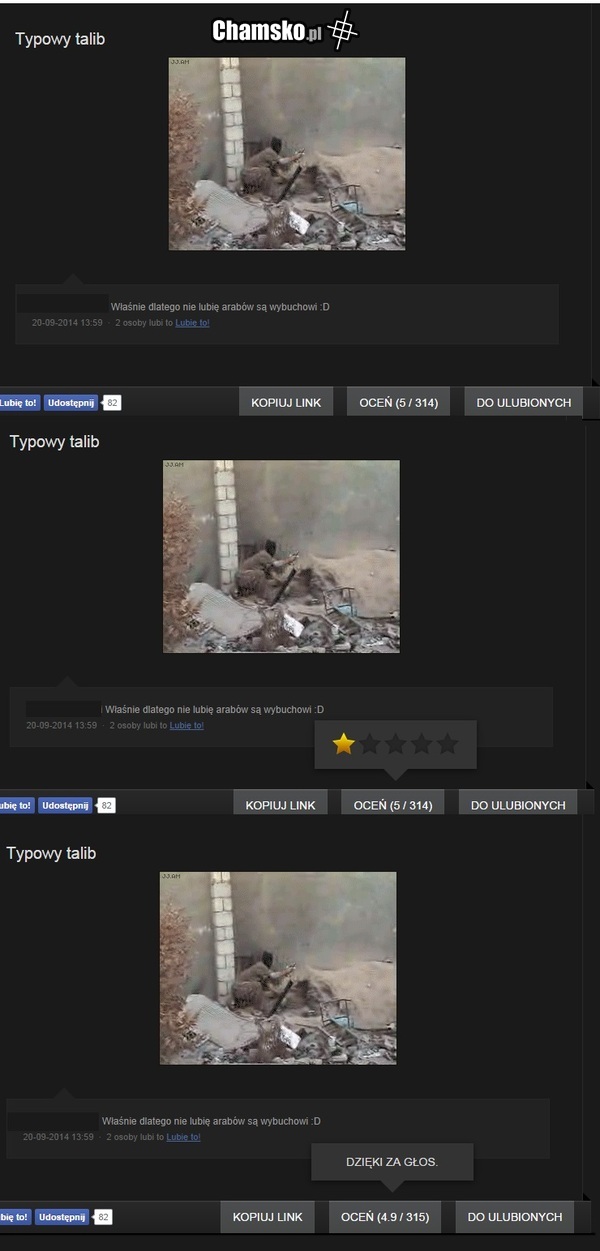Open the video thumbnail above DZIĘKI ZA GŁOS.
Image resolution: width=600 pixels, height=1251 pixels.
coord(278,967)
